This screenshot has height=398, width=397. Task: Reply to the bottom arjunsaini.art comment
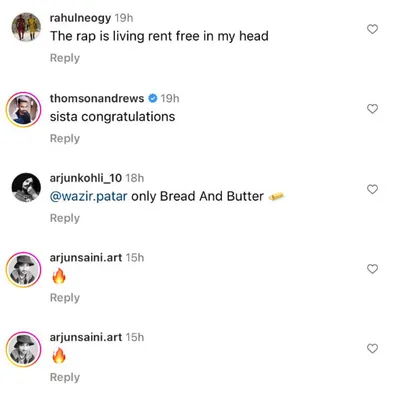coord(65,377)
